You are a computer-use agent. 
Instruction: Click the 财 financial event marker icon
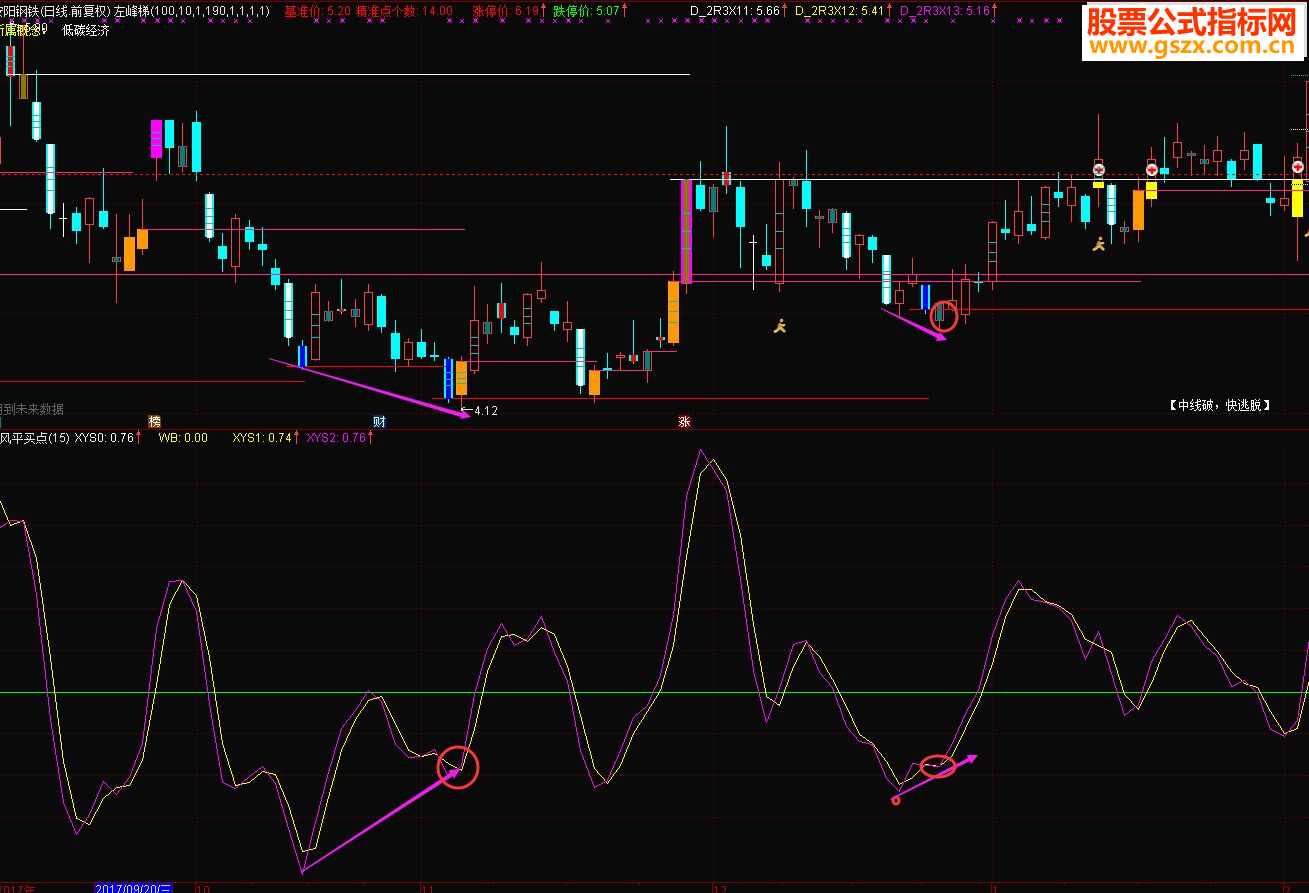click(x=379, y=421)
